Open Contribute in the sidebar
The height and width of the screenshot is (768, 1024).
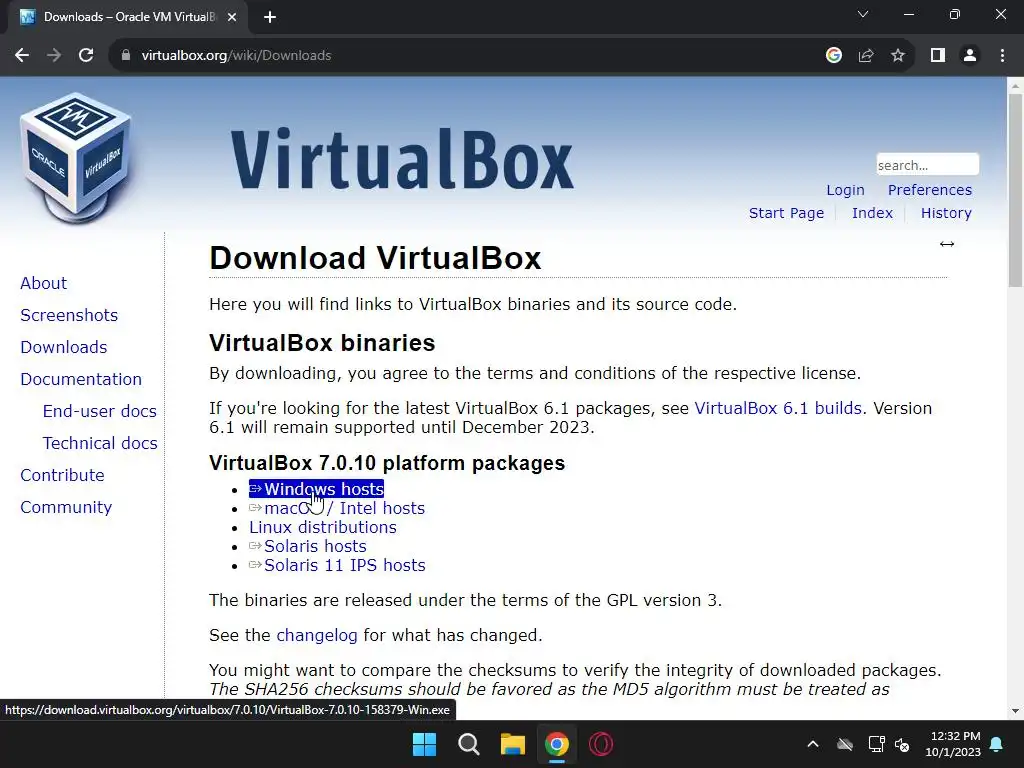click(63, 475)
